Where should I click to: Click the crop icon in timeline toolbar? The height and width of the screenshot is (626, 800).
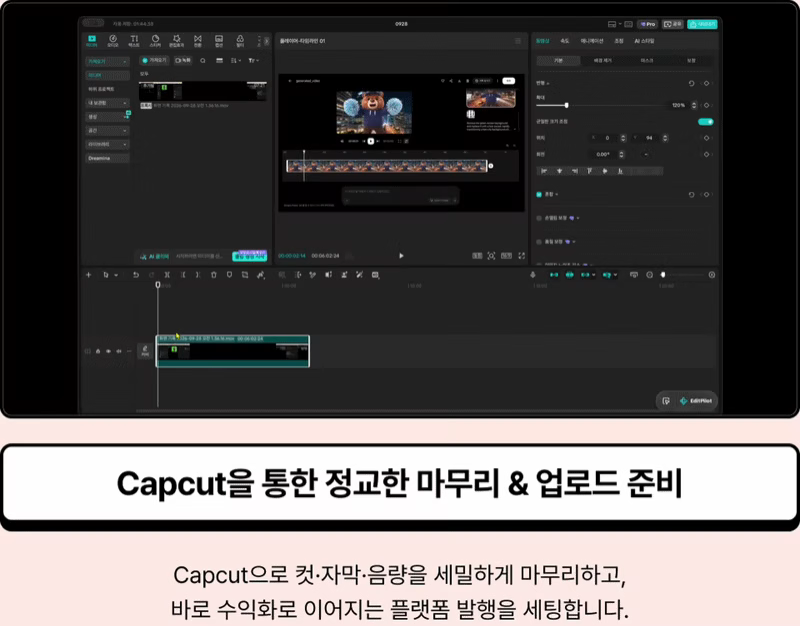pos(245,275)
